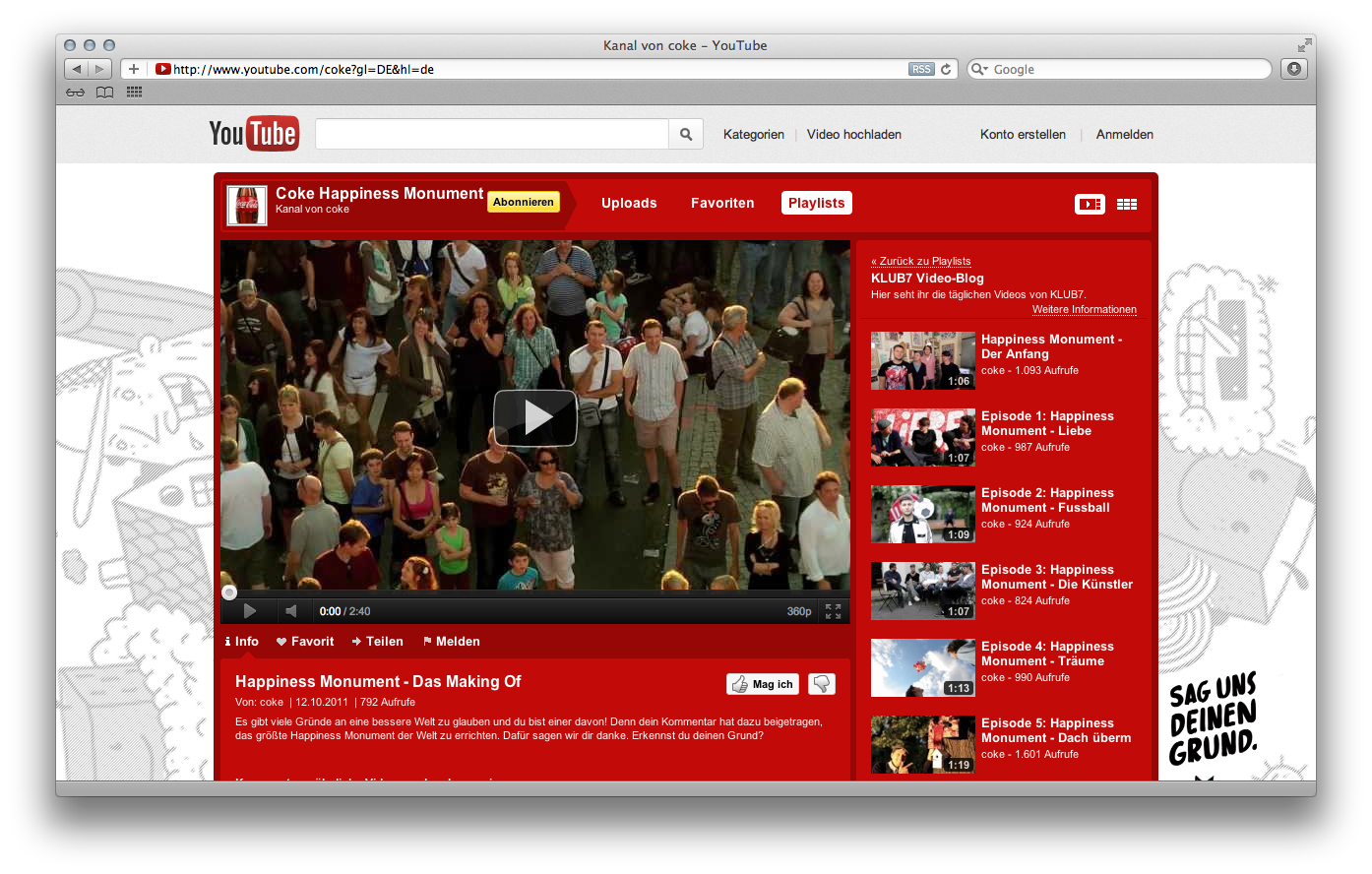Click title Episode 4: Happiness Monument - Träume
This screenshot has width=1372, height=874.
coord(1047,654)
